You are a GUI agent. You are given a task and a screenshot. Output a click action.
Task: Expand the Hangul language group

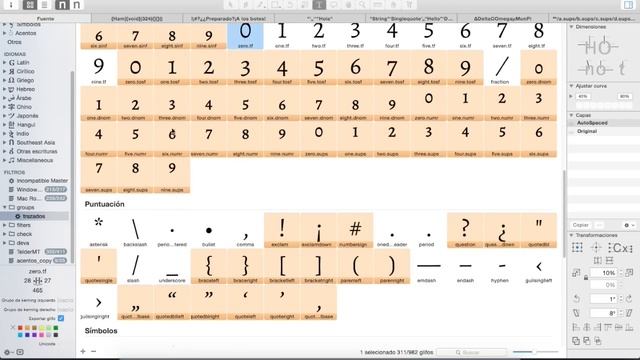point(4,124)
